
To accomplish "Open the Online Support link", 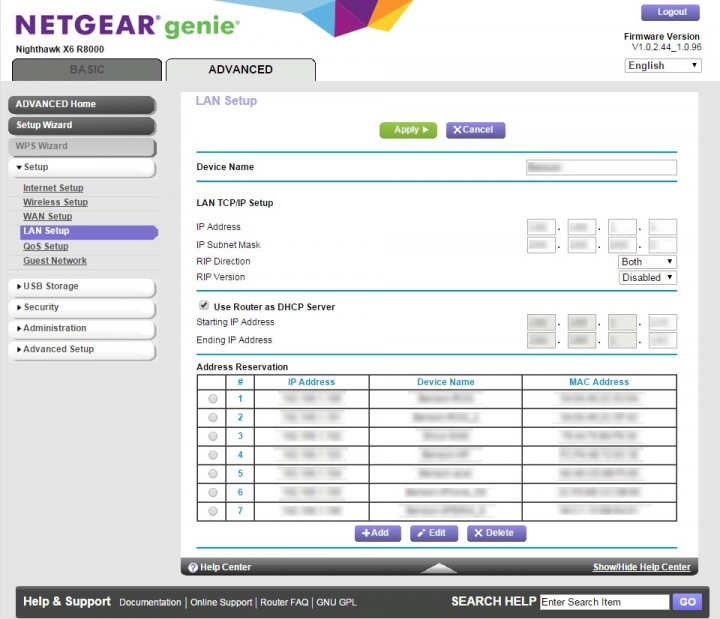I will pyautogui.click(x=221, y=602).
